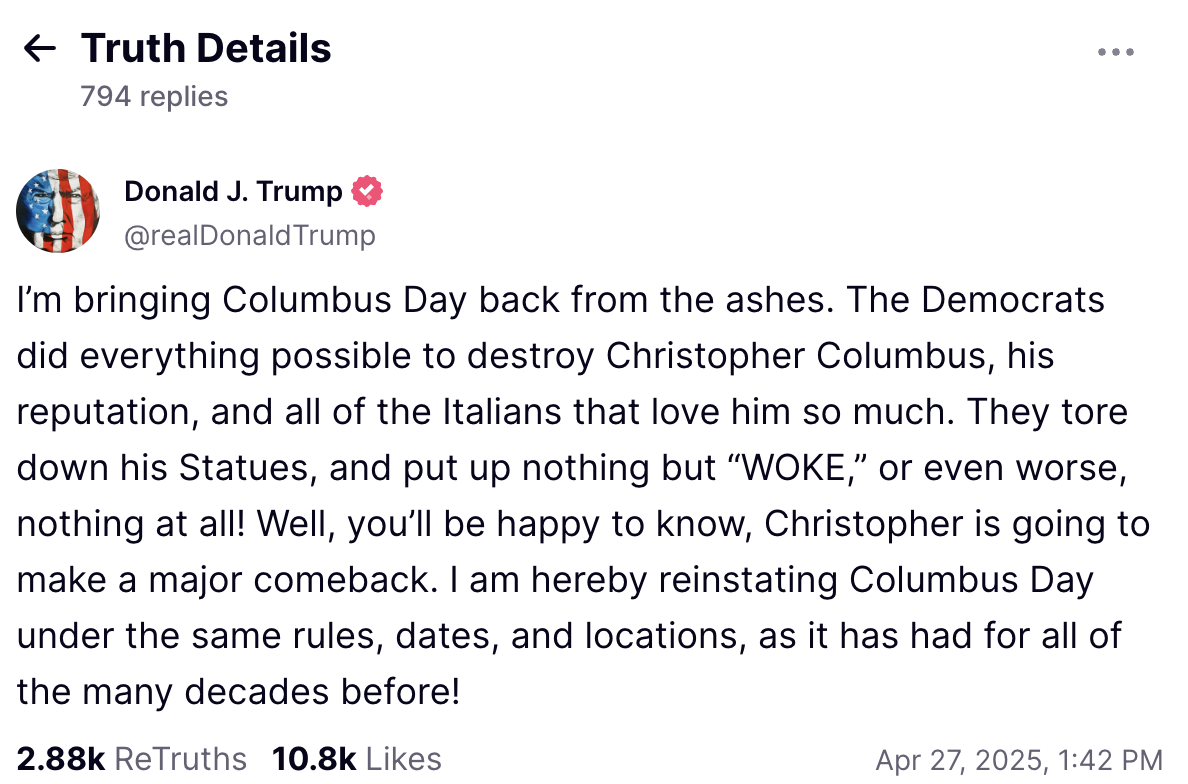The width and height of the screenshot is (1188, 784).
Task: View the 794 replies count
Action: [154, 97]
